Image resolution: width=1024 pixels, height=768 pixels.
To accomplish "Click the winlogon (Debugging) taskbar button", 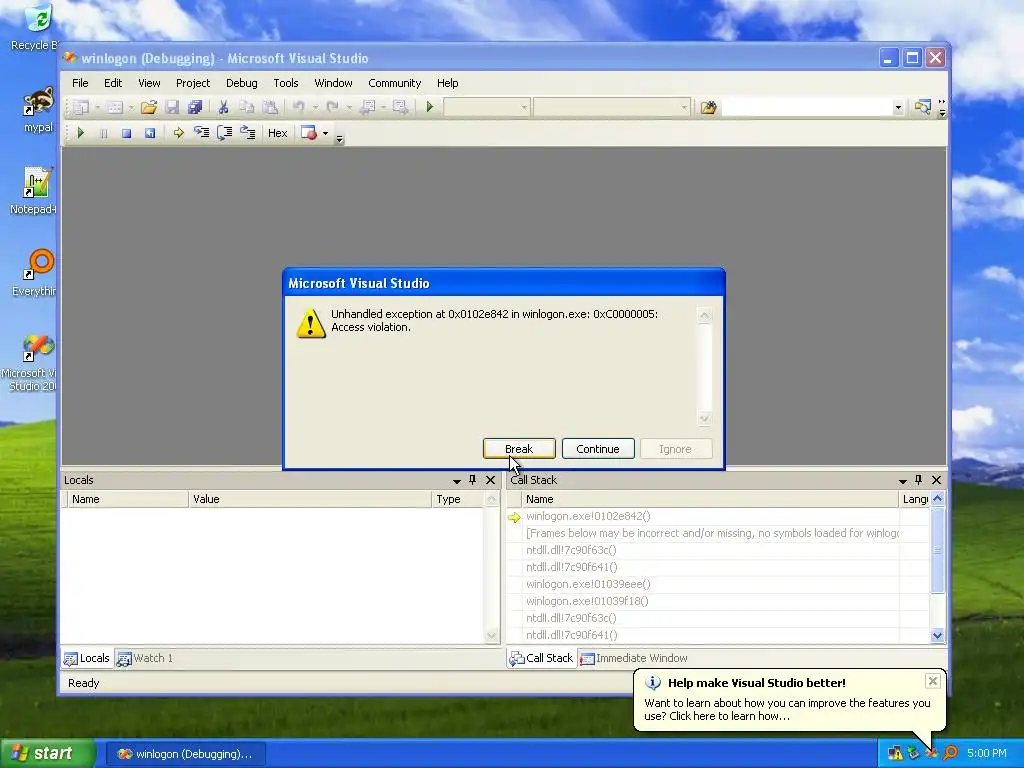I will (x=185, y=754).
